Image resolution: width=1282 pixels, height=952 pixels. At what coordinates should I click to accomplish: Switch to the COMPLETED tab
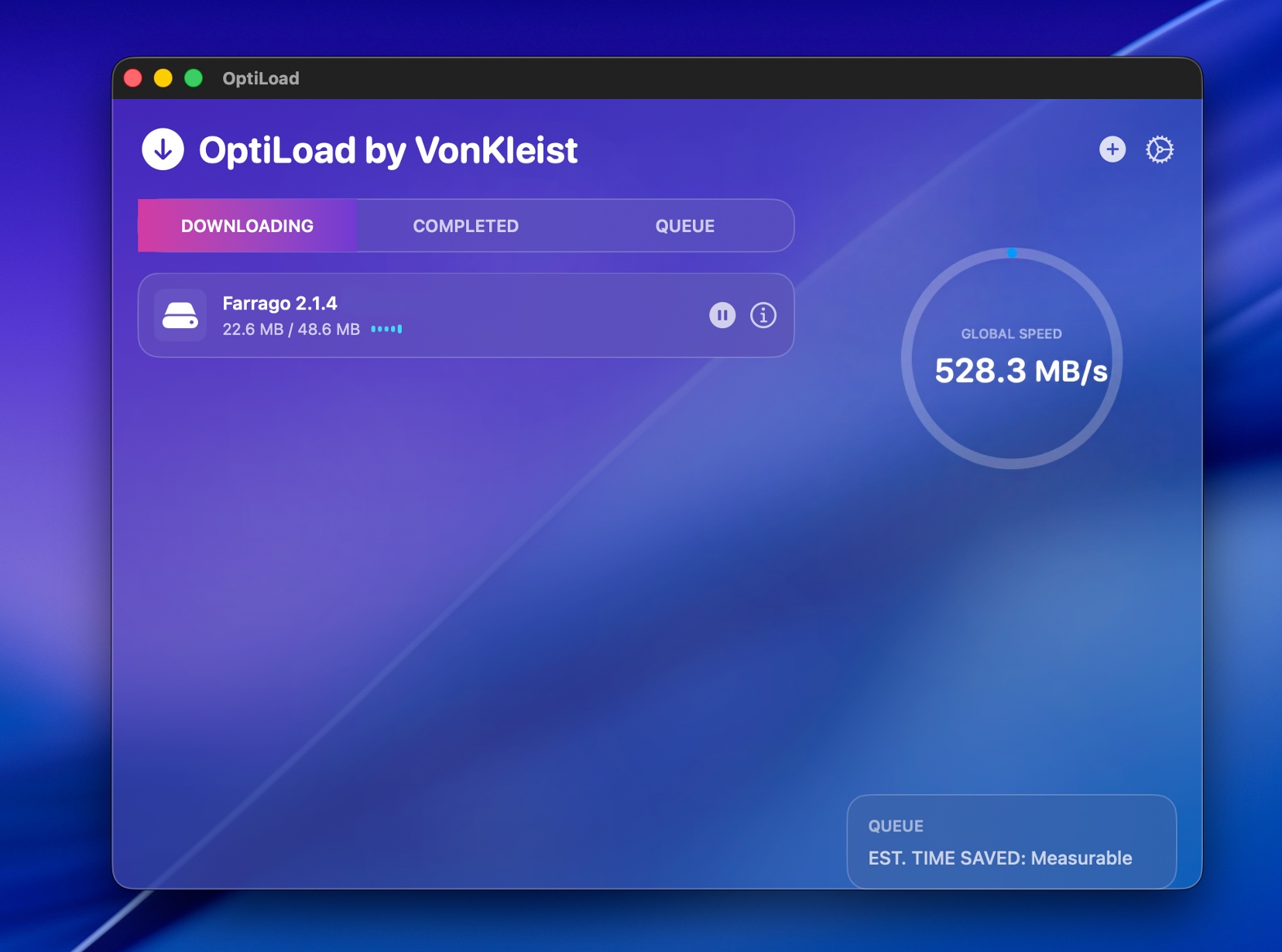(x=464, y=225)
